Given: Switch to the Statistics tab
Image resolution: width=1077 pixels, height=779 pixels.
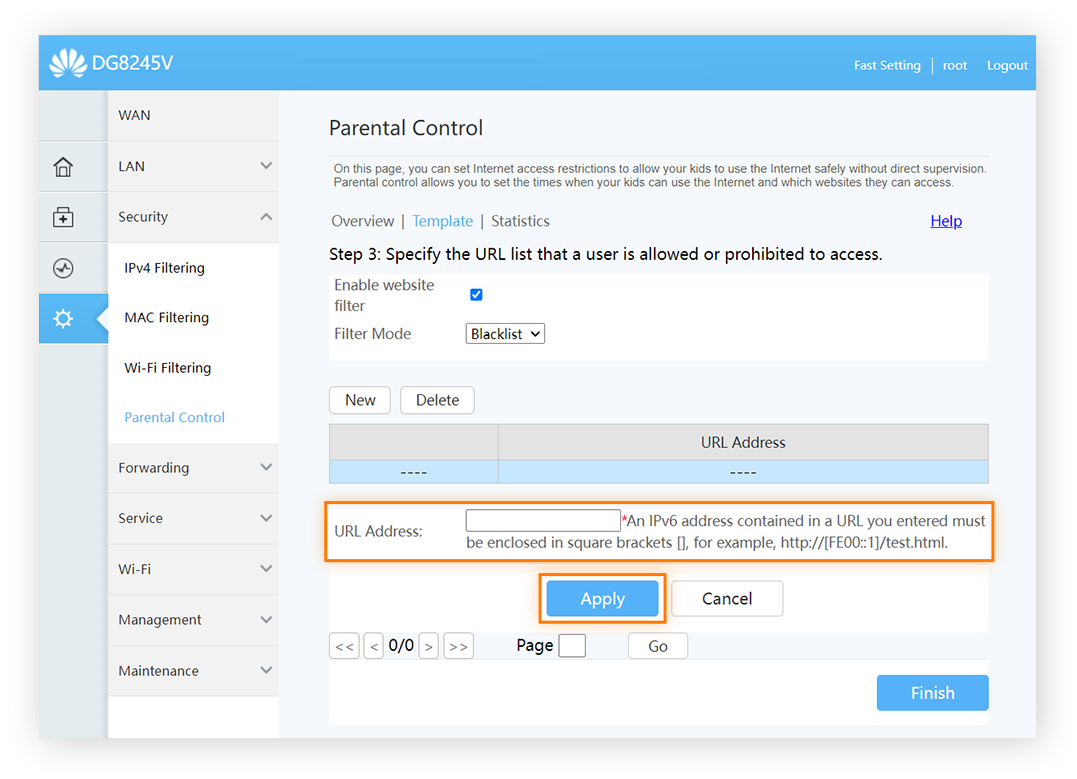Looking at the screenshot, I should 520,221.
